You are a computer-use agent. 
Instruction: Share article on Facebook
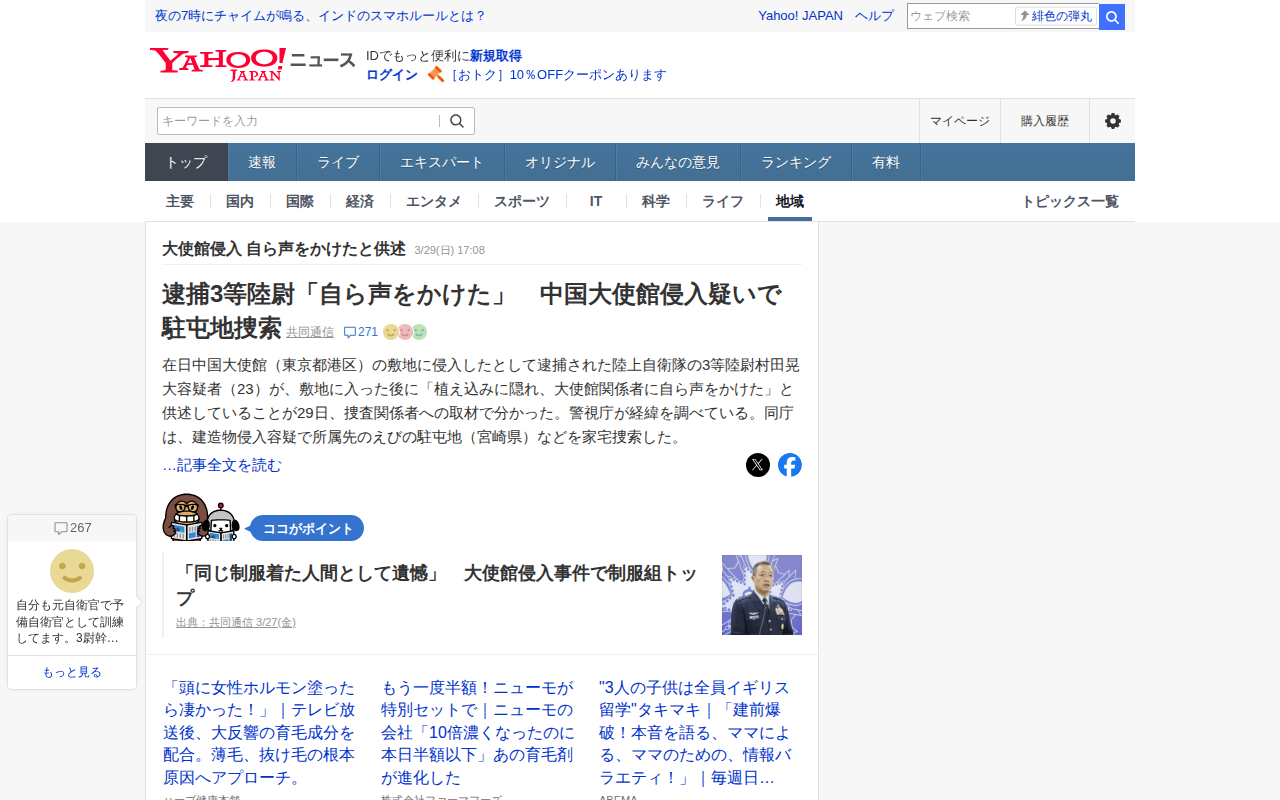pyautogui.click(x=790, y=465)
